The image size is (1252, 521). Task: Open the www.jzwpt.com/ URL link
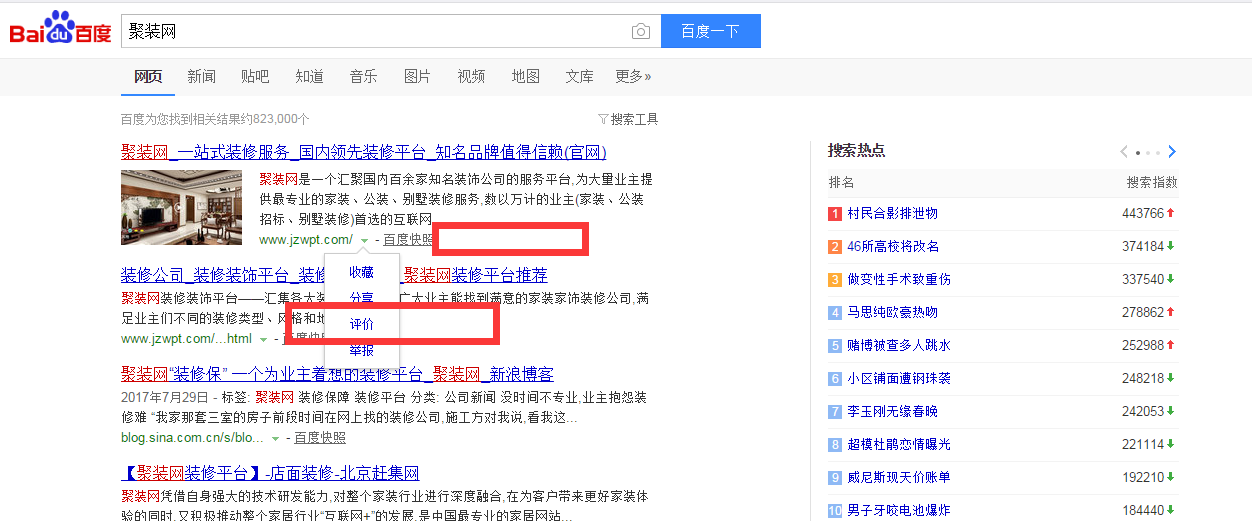point(306,240)
